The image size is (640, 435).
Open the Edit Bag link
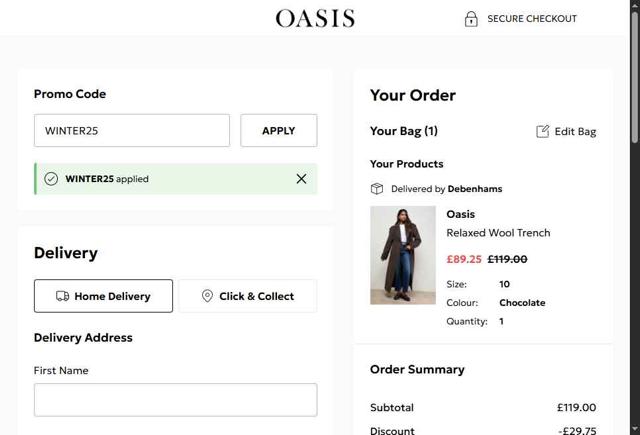coord(575,131)
